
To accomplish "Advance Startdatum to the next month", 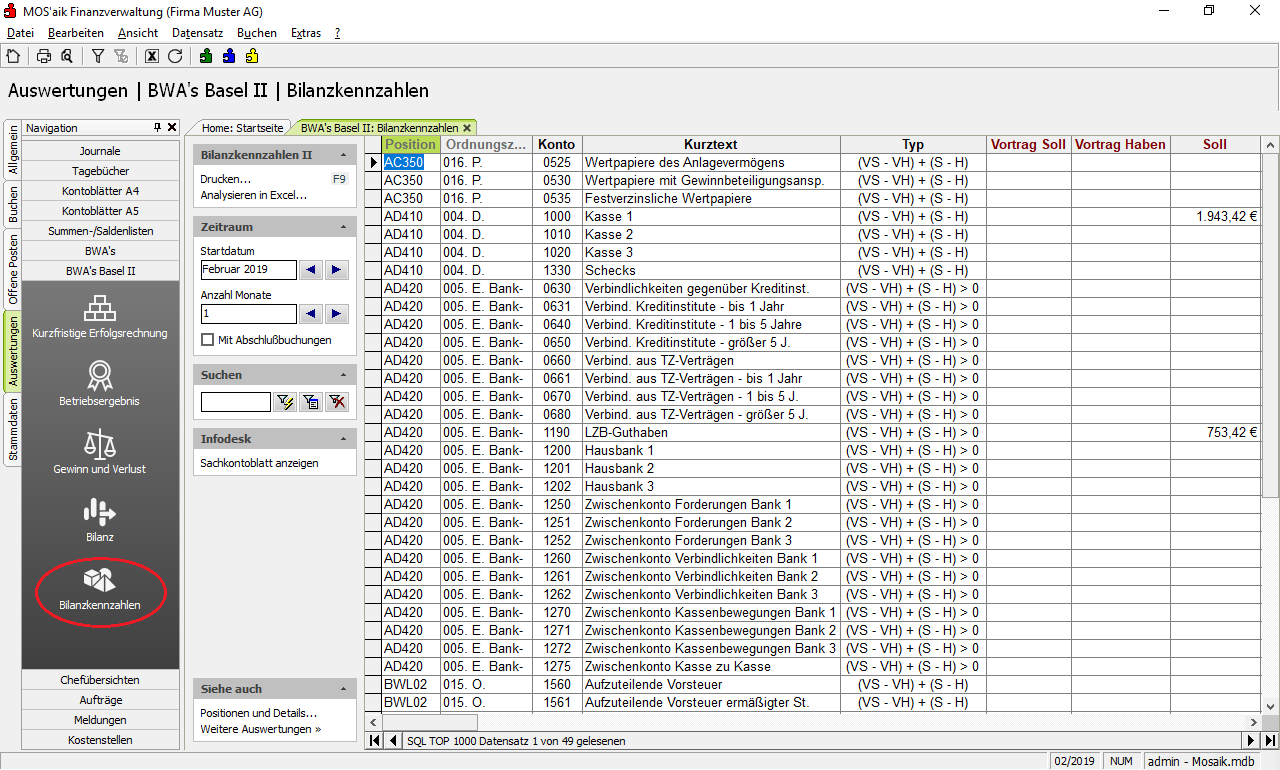I will pyautogui.click(x=337, y=269).
